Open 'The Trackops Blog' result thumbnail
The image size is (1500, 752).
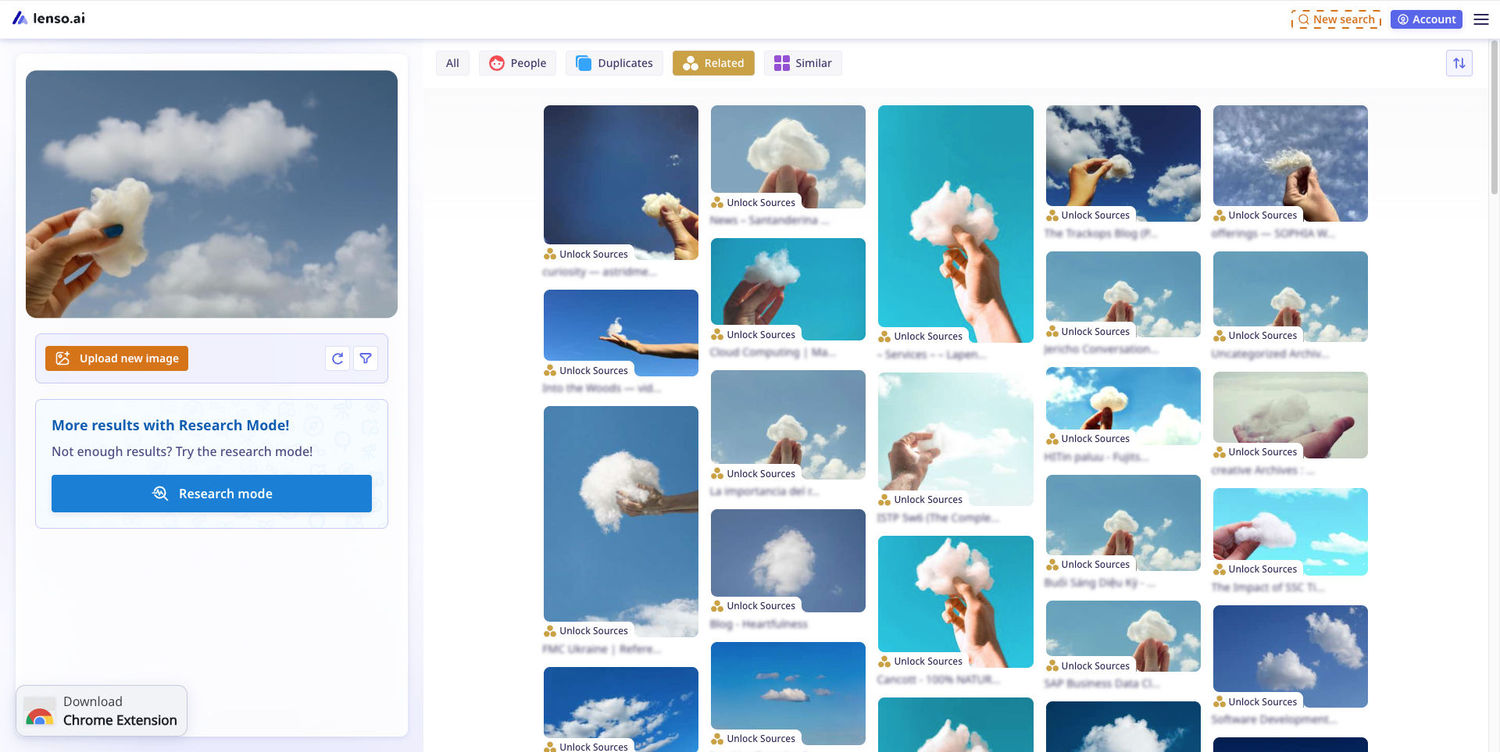pos(1123,163)
